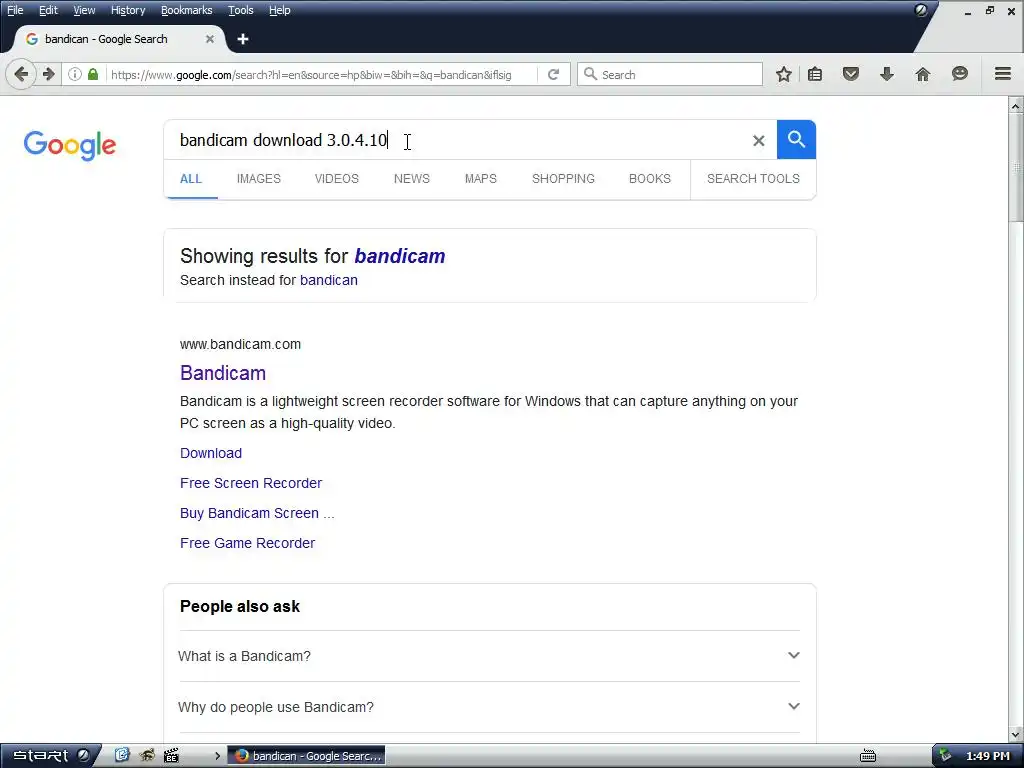
Task: Go to Firefox home page icon
Action: coord(922,74)
